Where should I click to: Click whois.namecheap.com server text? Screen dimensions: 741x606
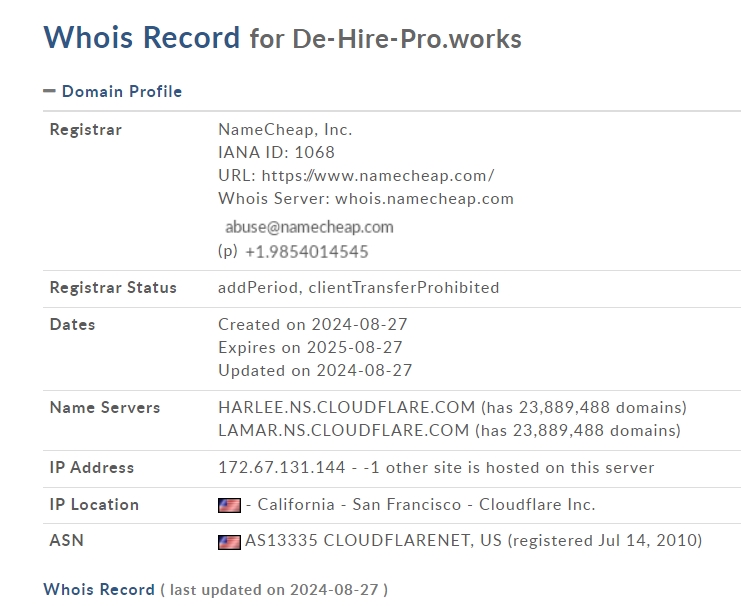click(x=424, y=199)
